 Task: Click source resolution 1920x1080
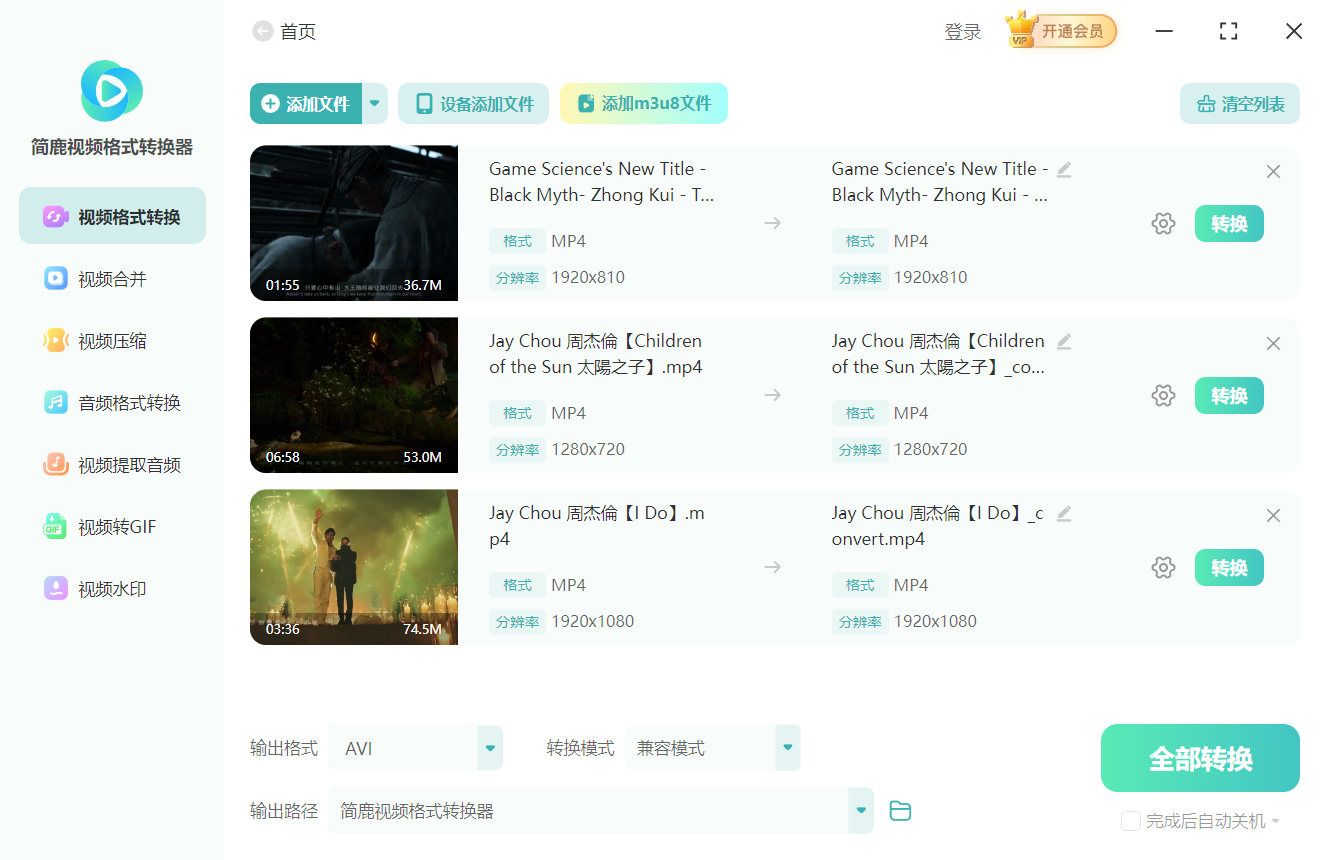pyautogui.click(x=593, y=621)
